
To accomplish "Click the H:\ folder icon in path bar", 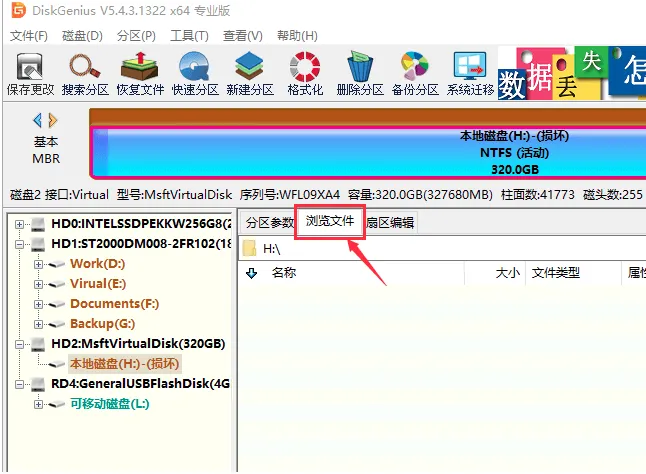I will tap(250, 248).
